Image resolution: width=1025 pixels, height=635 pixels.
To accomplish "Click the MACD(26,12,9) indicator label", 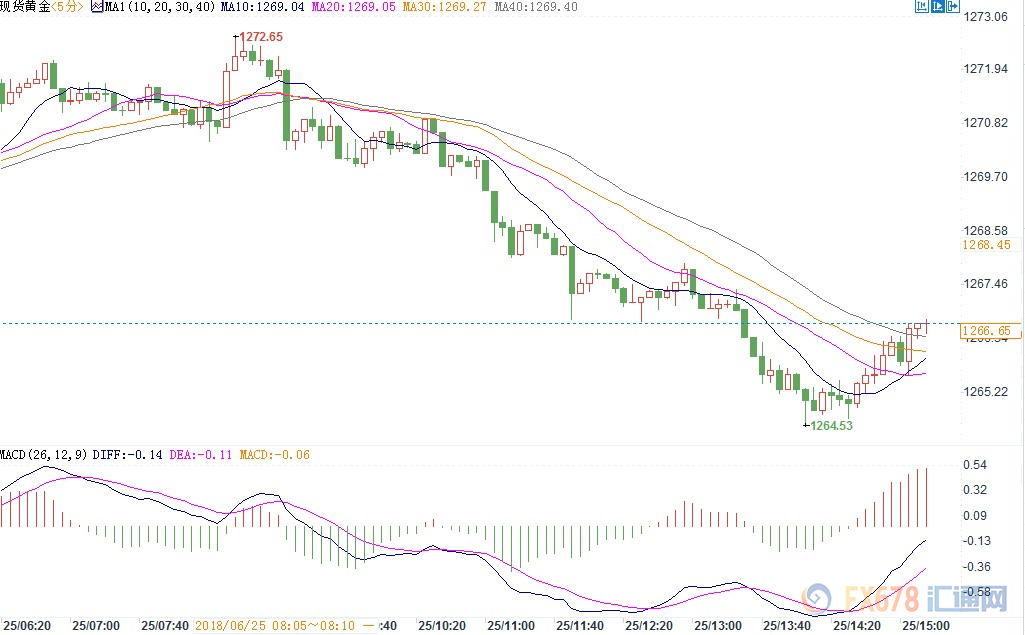I will [x=44, y=455].
